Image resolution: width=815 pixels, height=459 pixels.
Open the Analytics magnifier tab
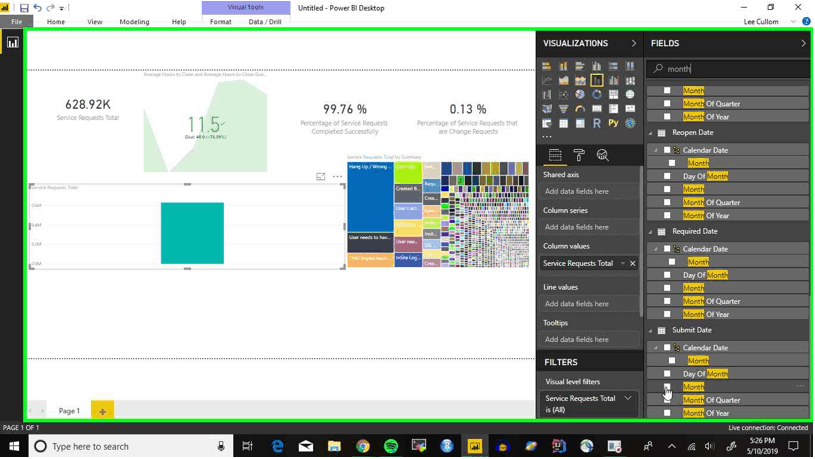coord(602,155)
